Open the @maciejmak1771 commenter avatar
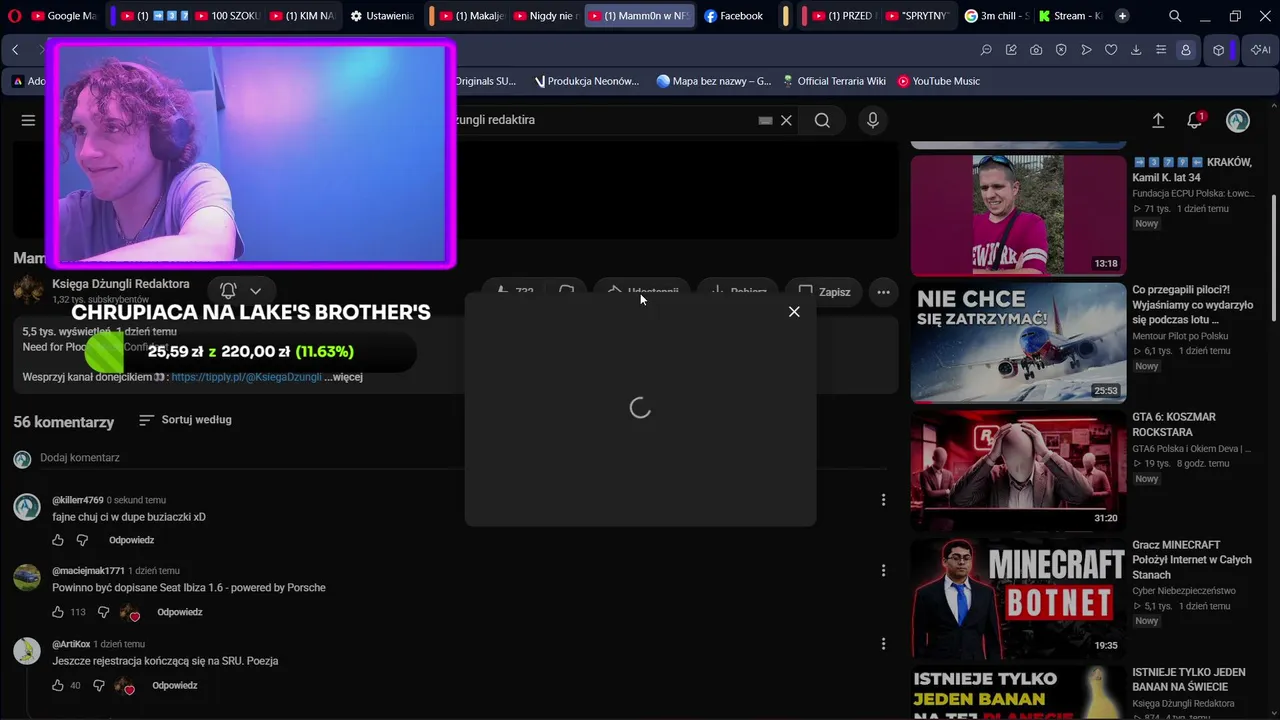 pos(27,577)
